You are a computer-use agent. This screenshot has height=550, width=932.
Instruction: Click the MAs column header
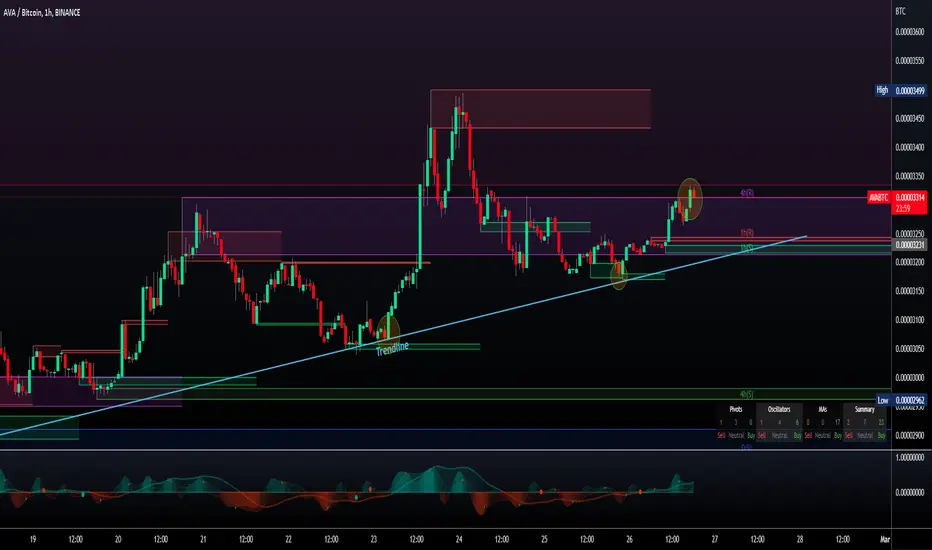pyautogui.click(x=823, y=409)
